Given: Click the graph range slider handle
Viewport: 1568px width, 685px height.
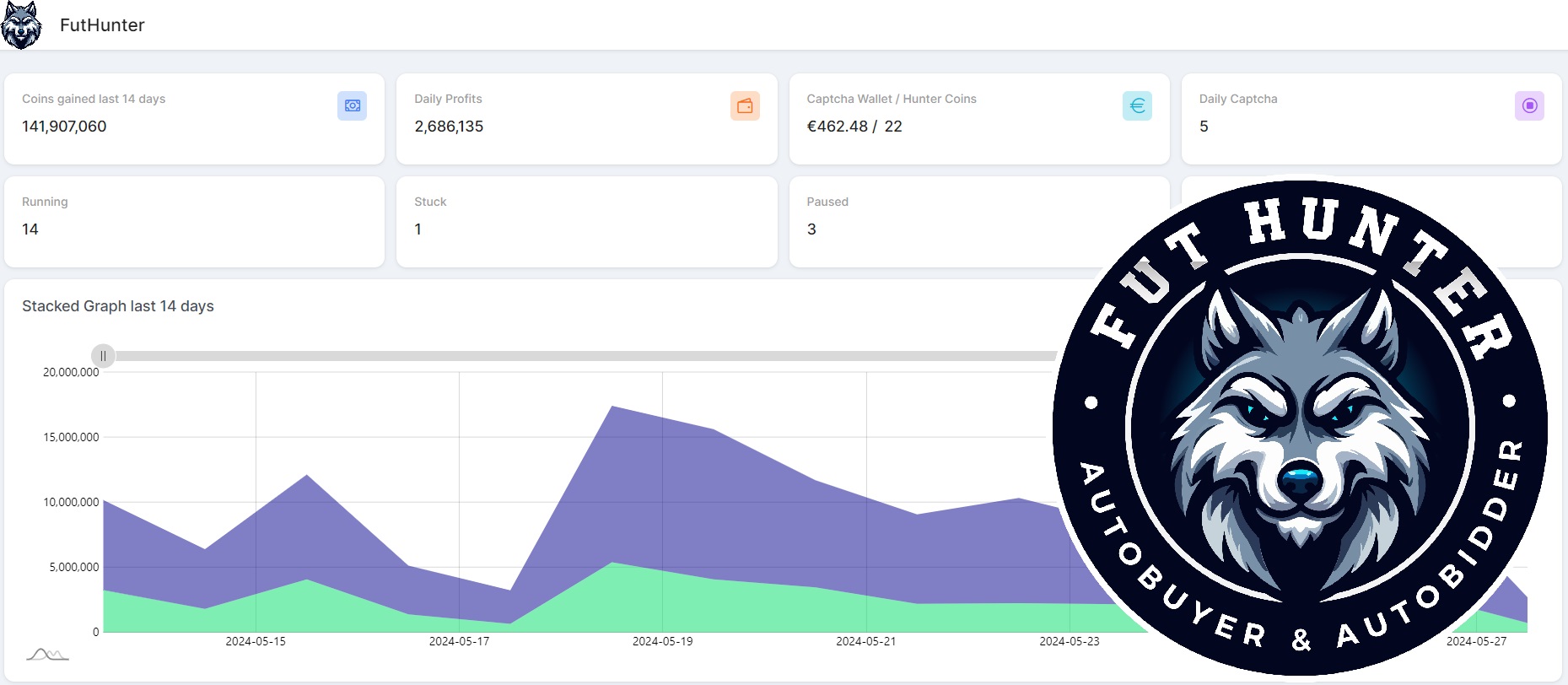Looking at the screenshot, I should (x=103, y=356).
